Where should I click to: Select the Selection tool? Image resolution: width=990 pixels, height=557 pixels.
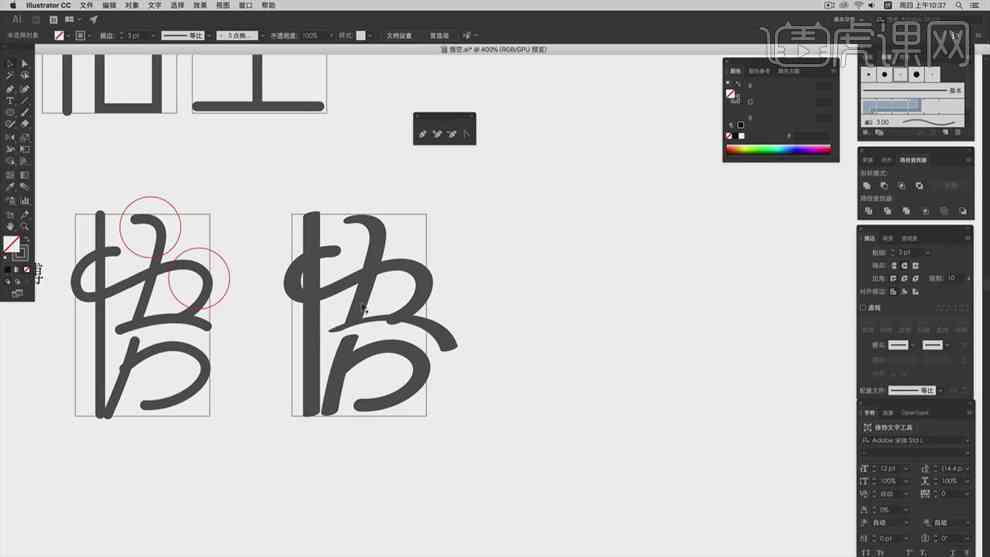tap(10, 63)
